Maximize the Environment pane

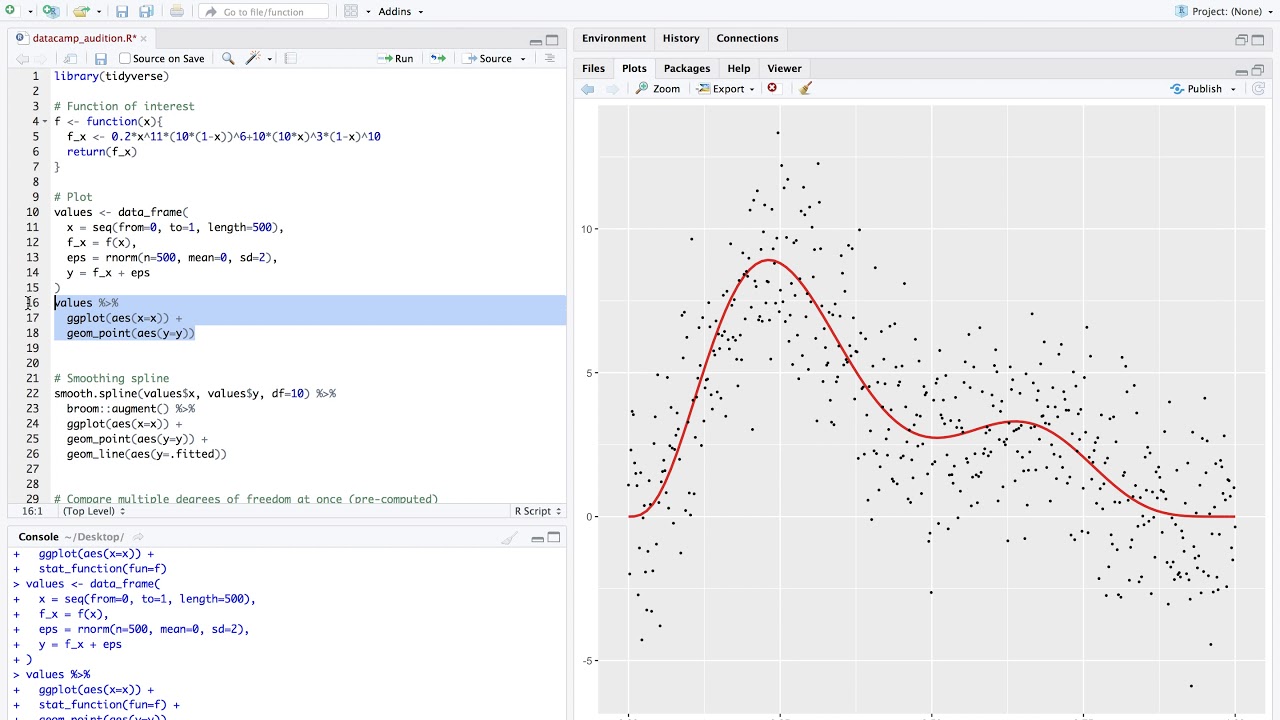[1259, 40]
